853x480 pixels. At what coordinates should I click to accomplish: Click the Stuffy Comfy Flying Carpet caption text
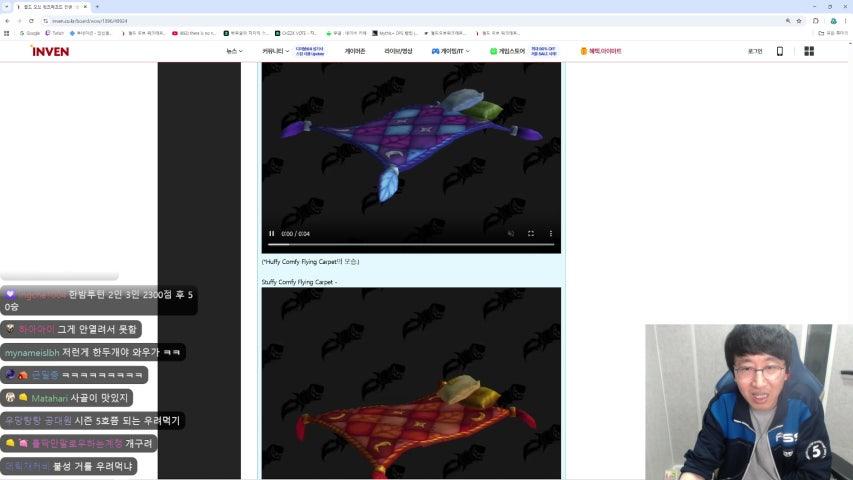(x=298, y=282)
